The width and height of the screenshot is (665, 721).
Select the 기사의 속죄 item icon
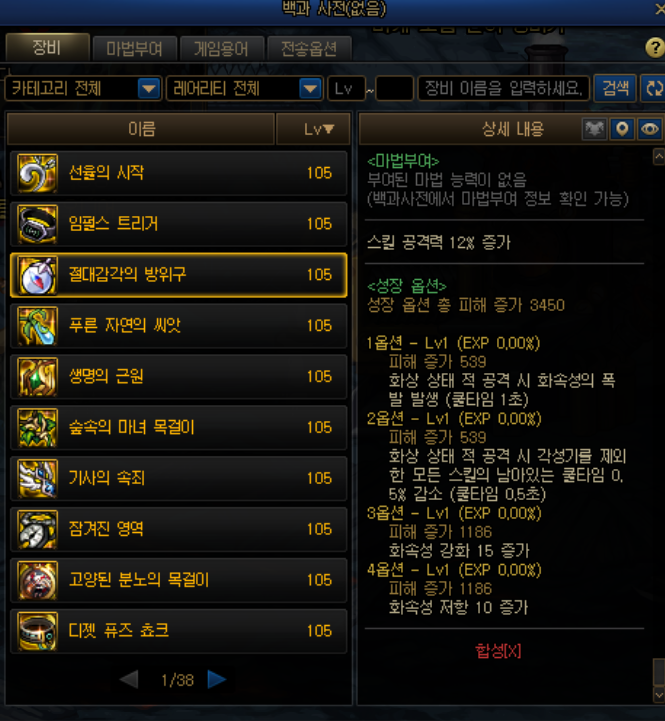coord(37,479)
